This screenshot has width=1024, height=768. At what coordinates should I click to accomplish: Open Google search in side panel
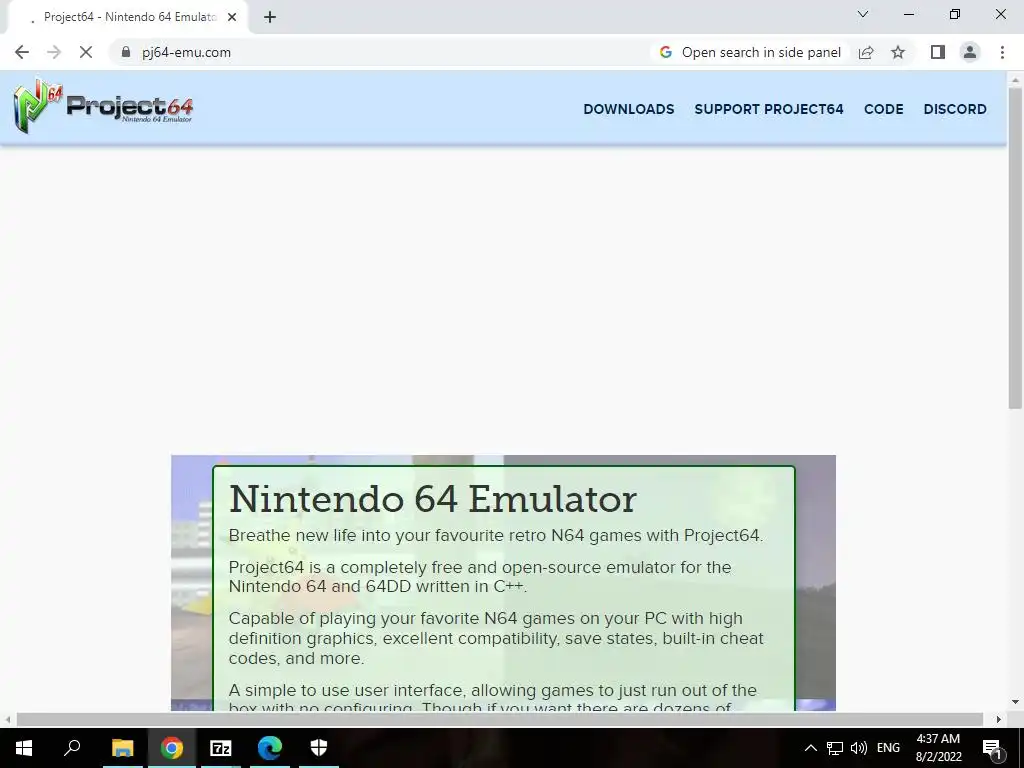point(750,52)
